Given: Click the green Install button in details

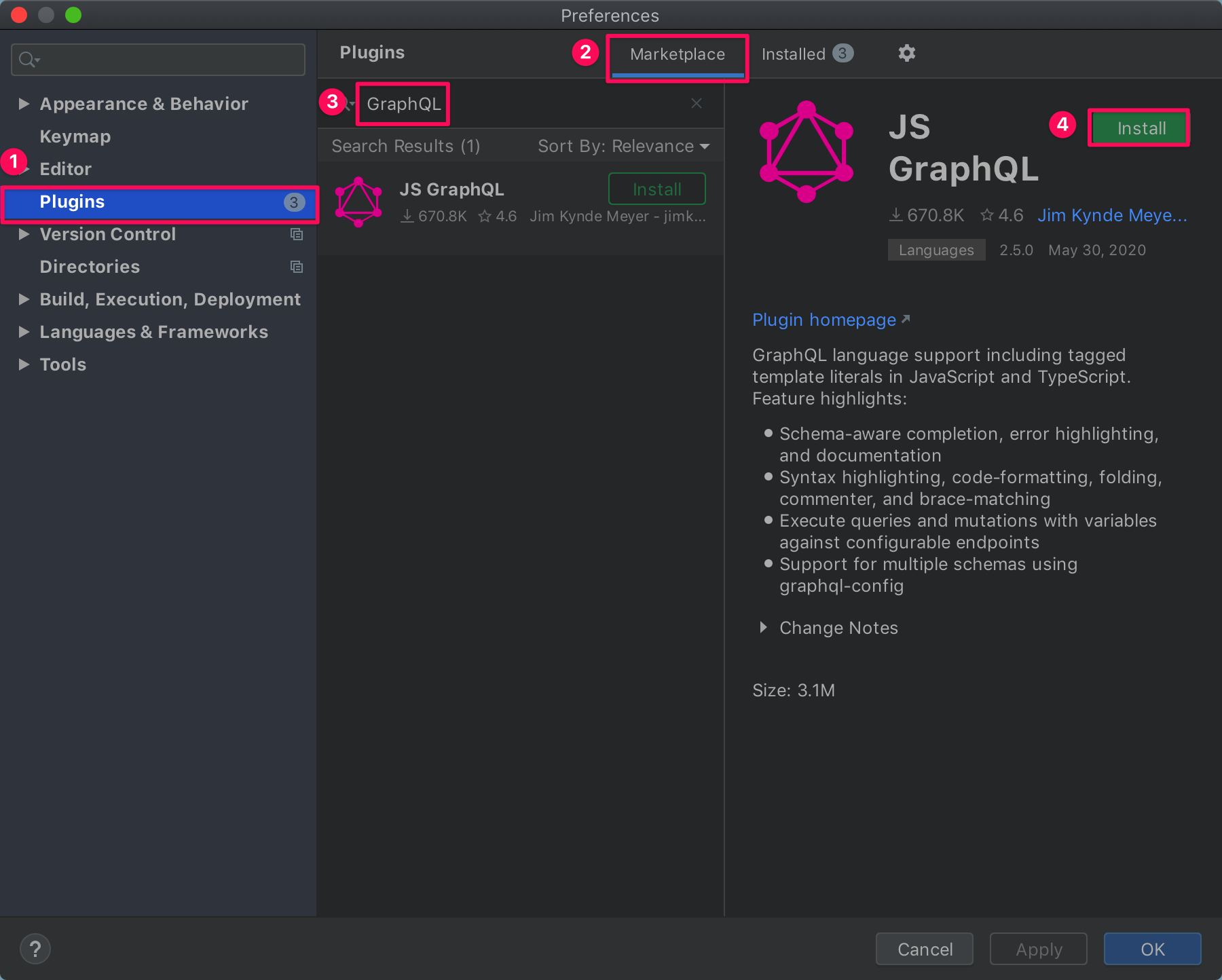Looking at the screenshot, I should click(1141, 128).
